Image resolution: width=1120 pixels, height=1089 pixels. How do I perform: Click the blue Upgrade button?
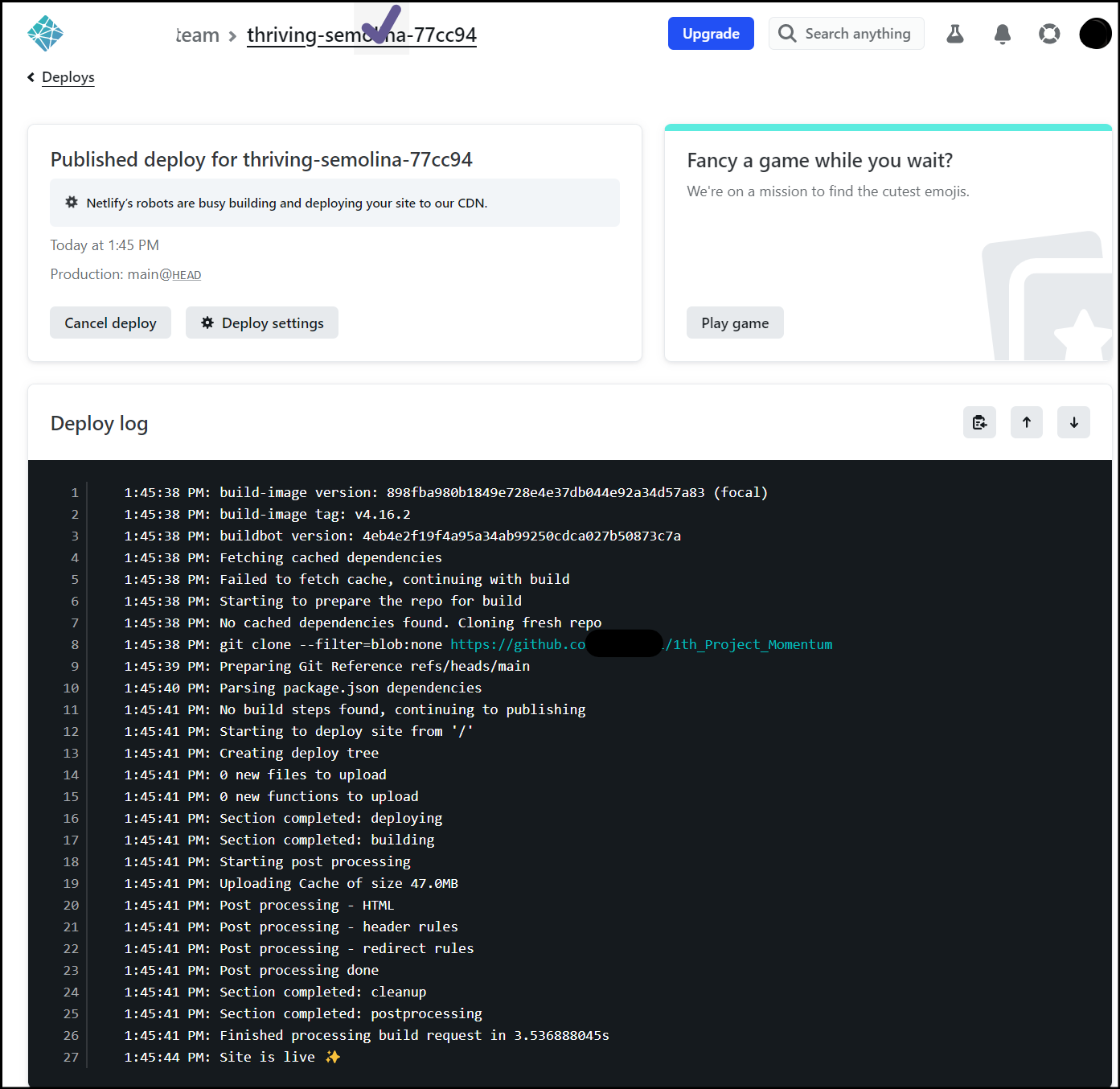711,33
